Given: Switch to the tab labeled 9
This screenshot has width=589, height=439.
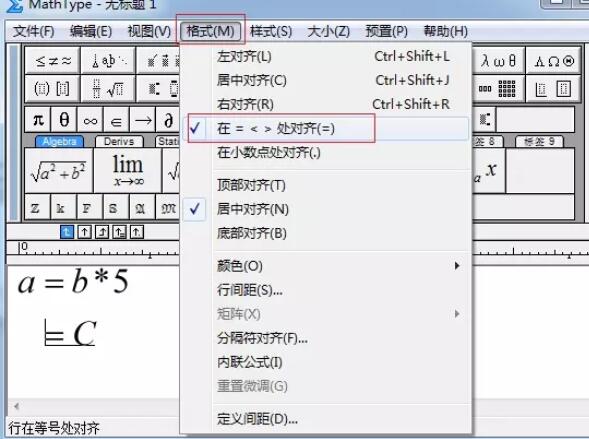Looking at the screenshot, I should click(539, 141).
